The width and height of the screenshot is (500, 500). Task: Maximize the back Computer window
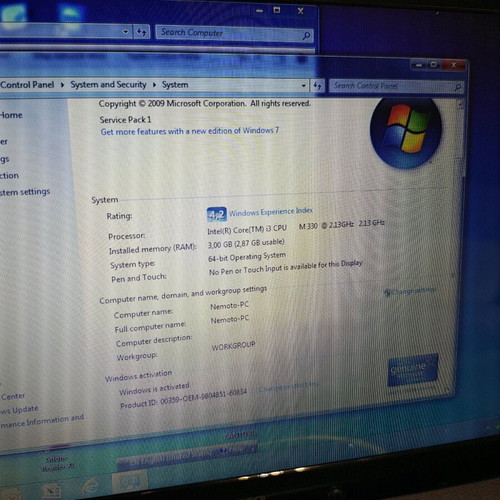(x=277, y=10)
